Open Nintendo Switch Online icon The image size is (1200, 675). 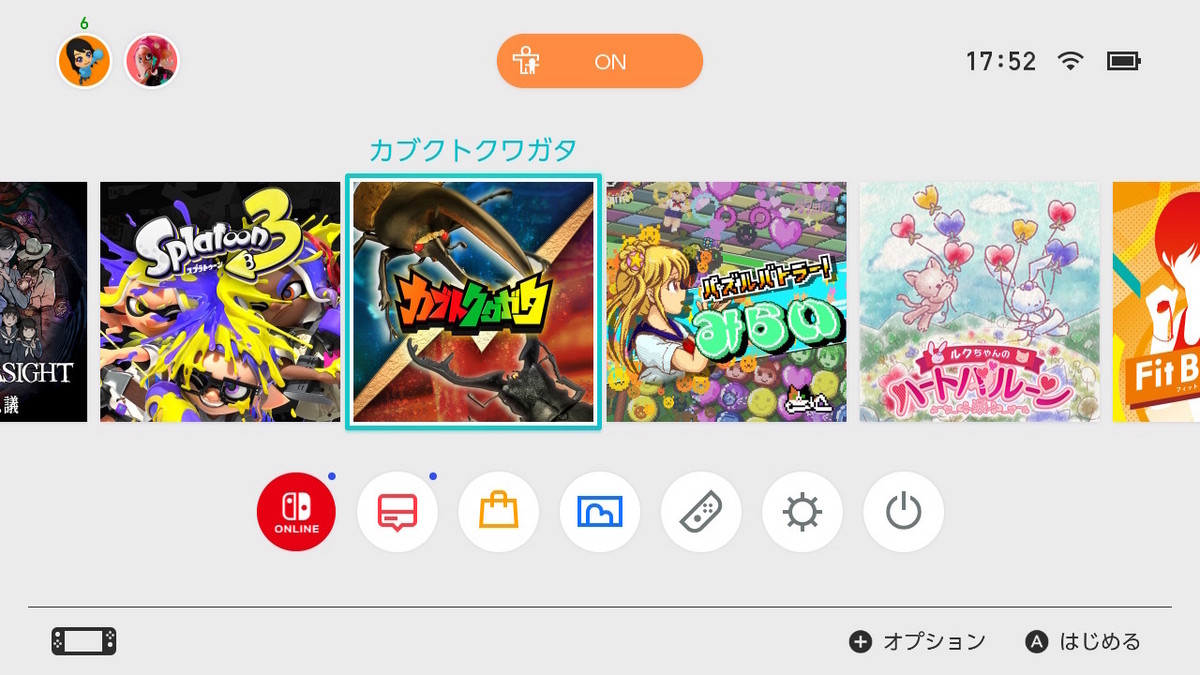pos(296,512)
